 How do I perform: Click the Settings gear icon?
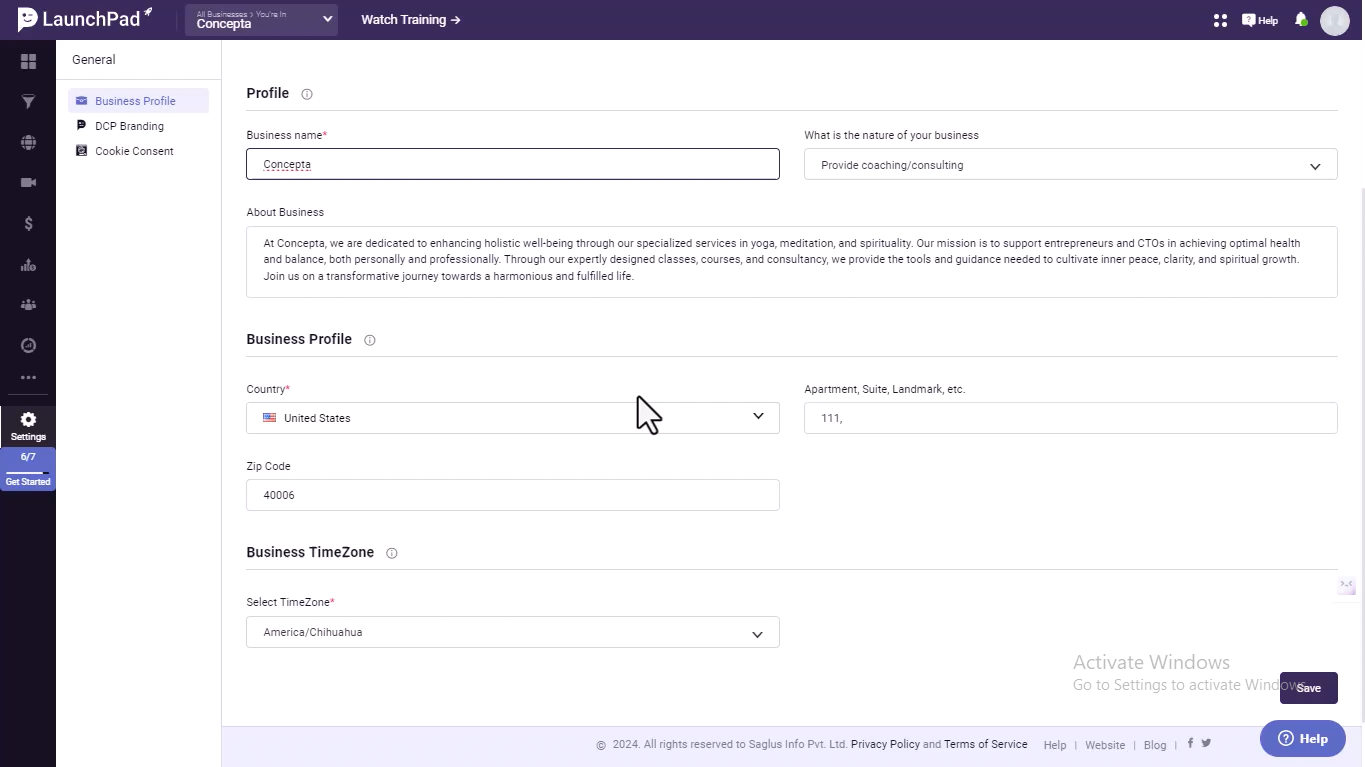(x=28, y=420)
